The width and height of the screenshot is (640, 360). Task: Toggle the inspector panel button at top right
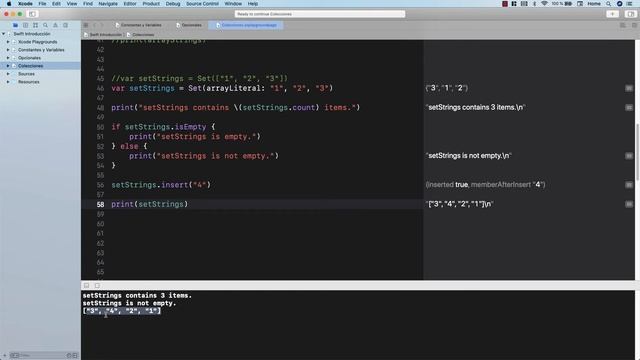click(x=631, y=14)
